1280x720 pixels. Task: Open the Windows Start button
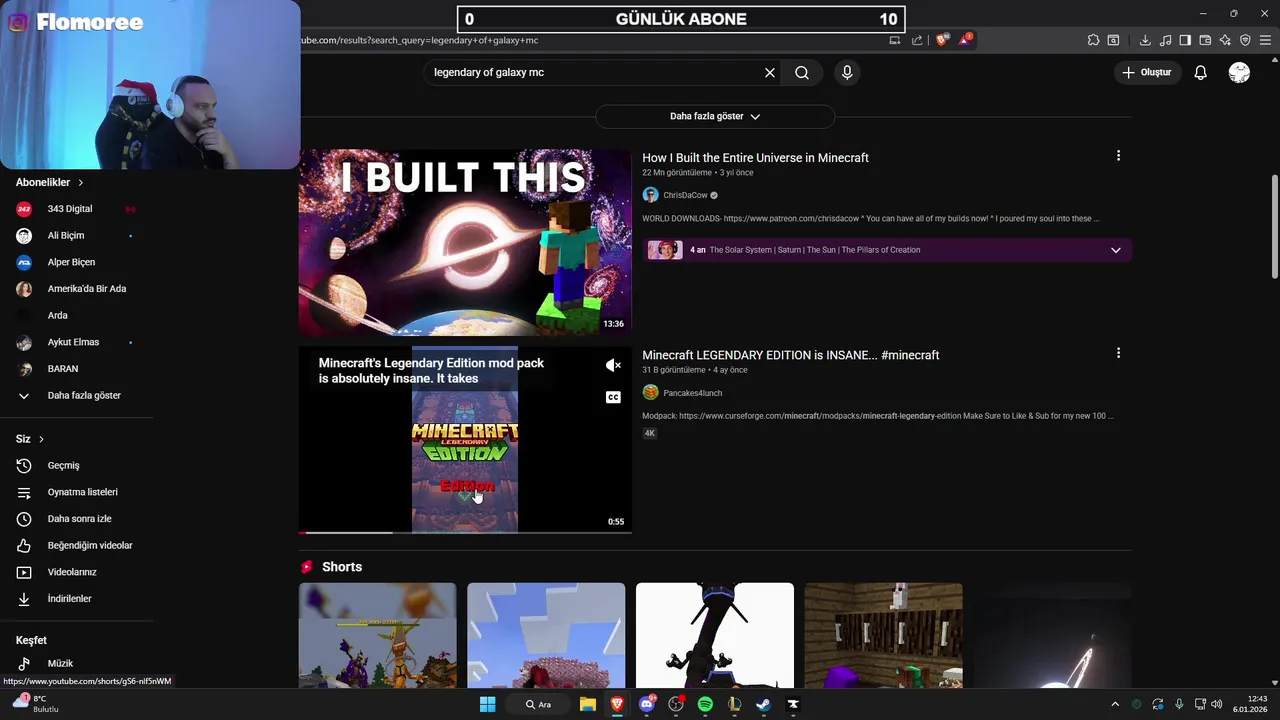(487, 704)
